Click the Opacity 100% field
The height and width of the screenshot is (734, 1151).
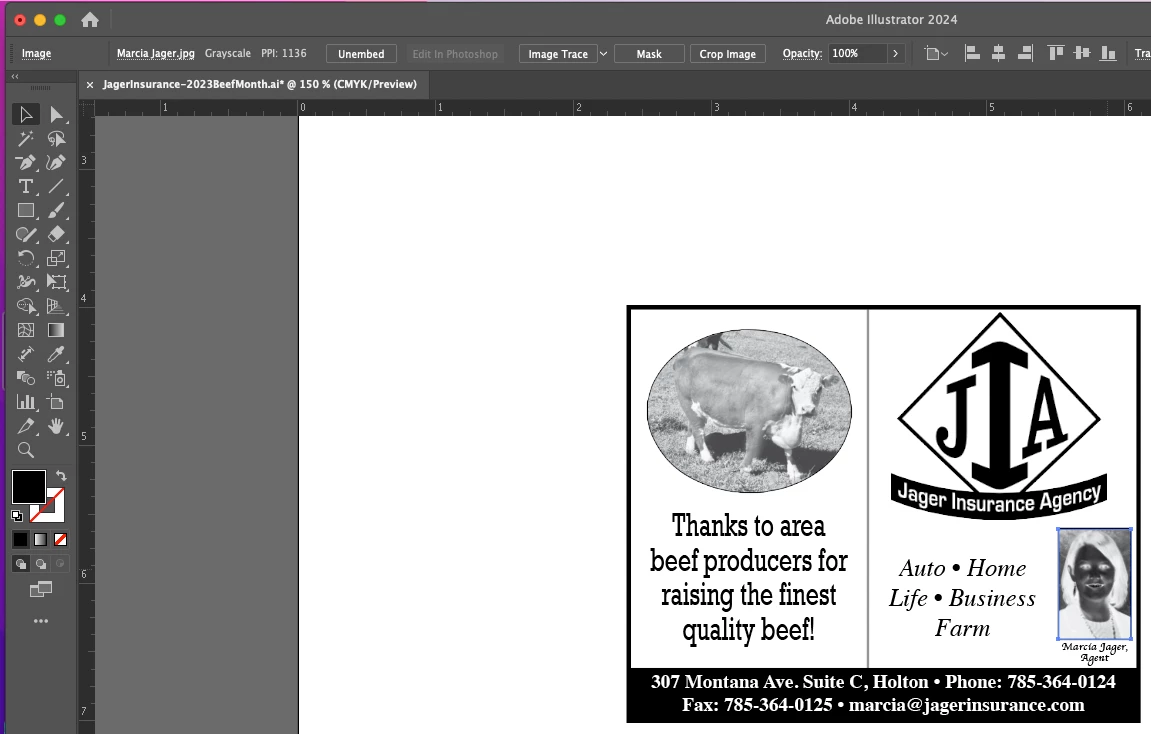click(857, 54)
